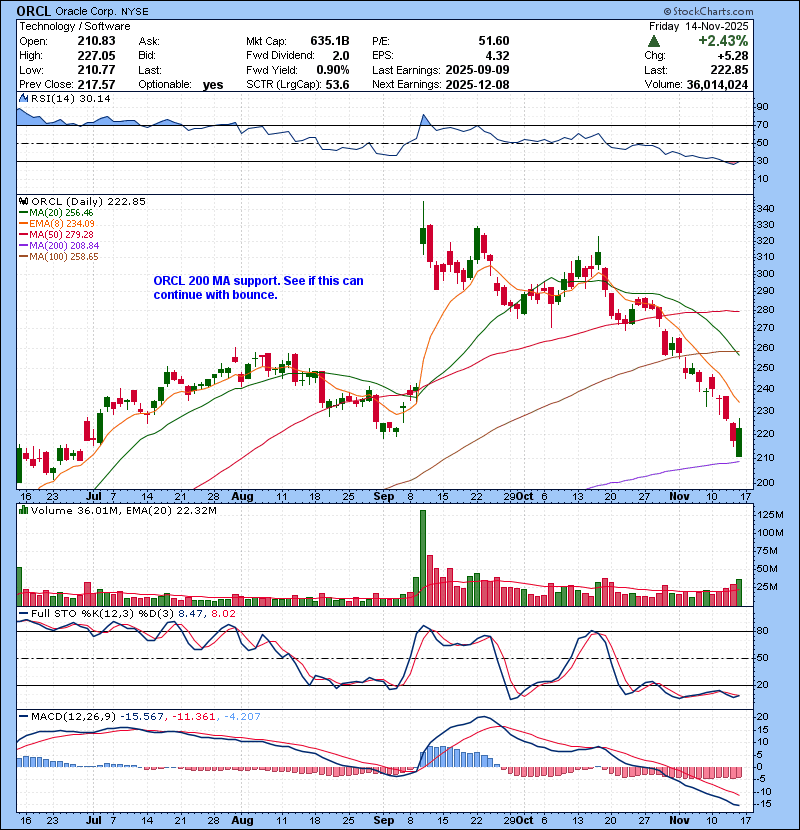Image resolution: width=800 pixels, height=830 pixels.
Task: Click the candlestick icon beside ORCL (Daily)
Action: (23, 201)
